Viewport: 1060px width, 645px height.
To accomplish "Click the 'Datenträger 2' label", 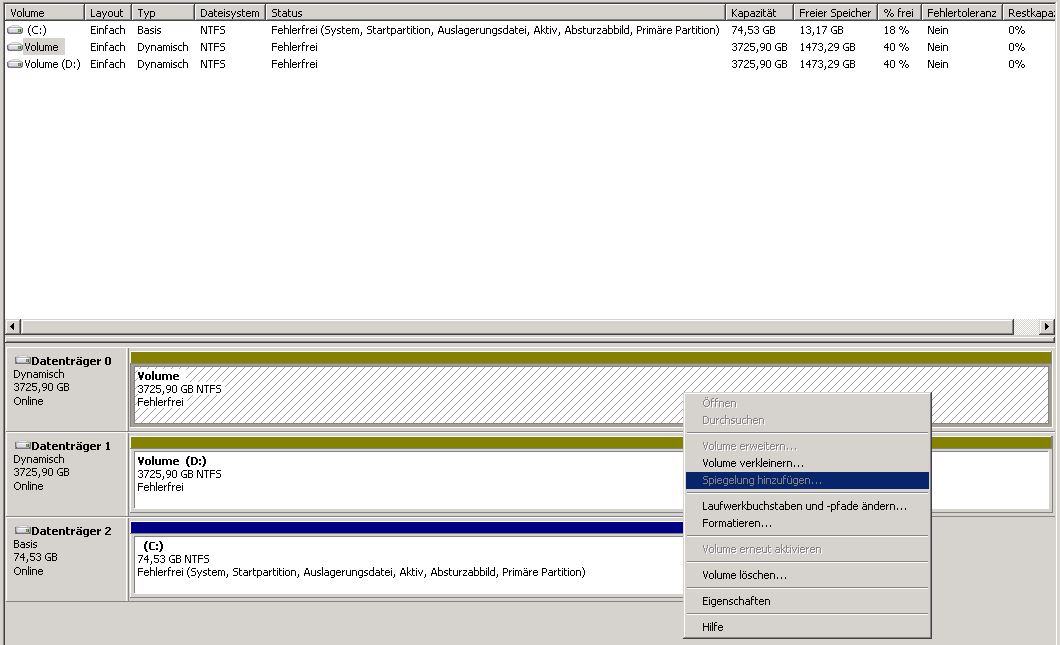I will pos(71,531).
